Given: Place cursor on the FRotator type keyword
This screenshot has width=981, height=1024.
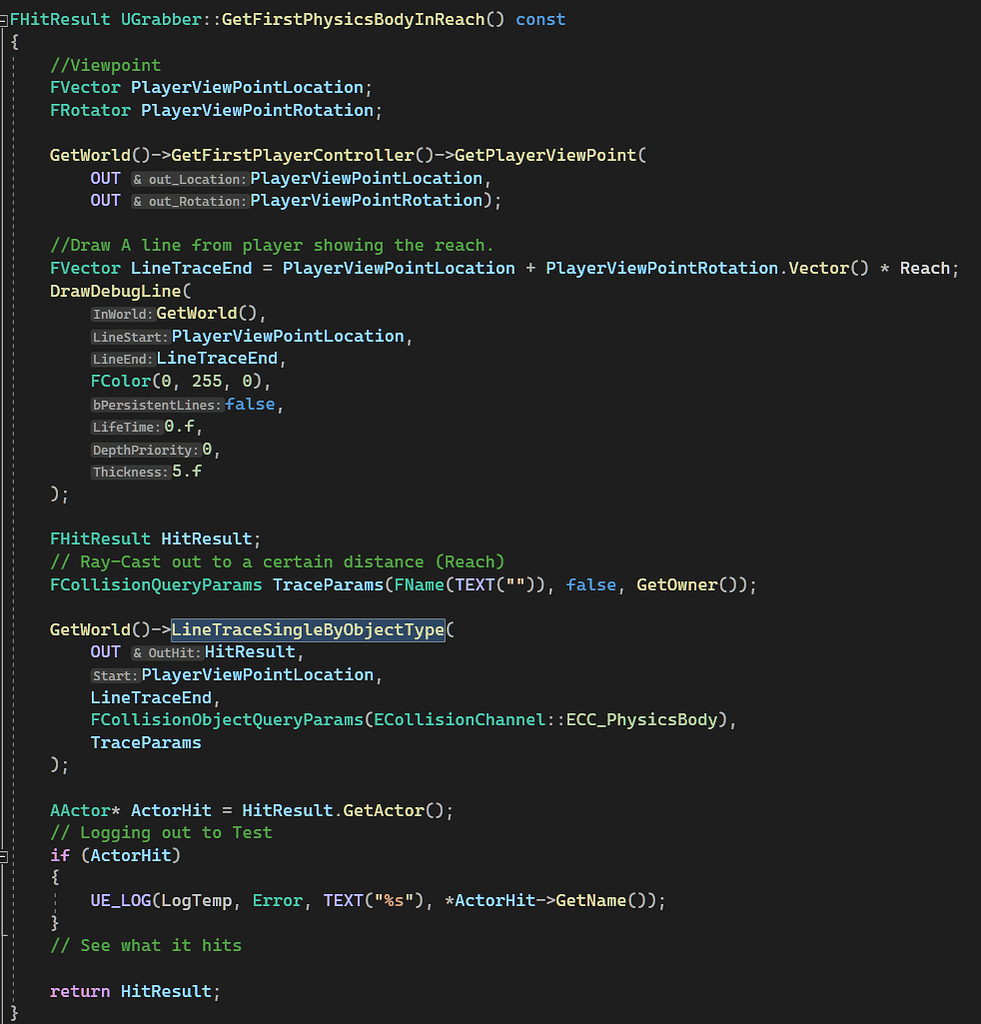Looking at the screenshot, I should tap(89, 110).
